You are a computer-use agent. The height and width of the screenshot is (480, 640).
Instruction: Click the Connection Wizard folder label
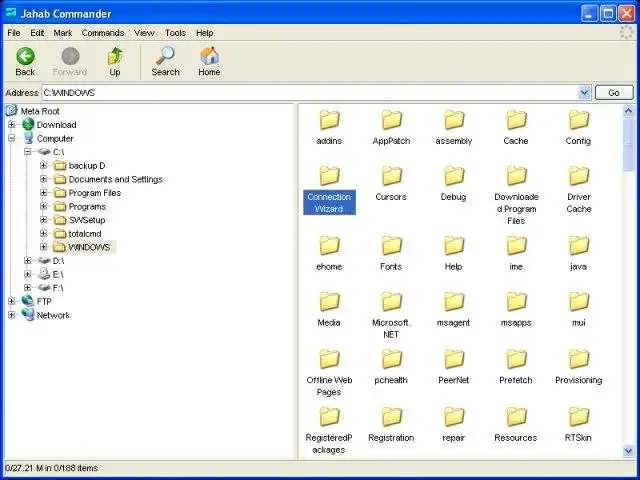pyautogui.click(x=329, y=202)
